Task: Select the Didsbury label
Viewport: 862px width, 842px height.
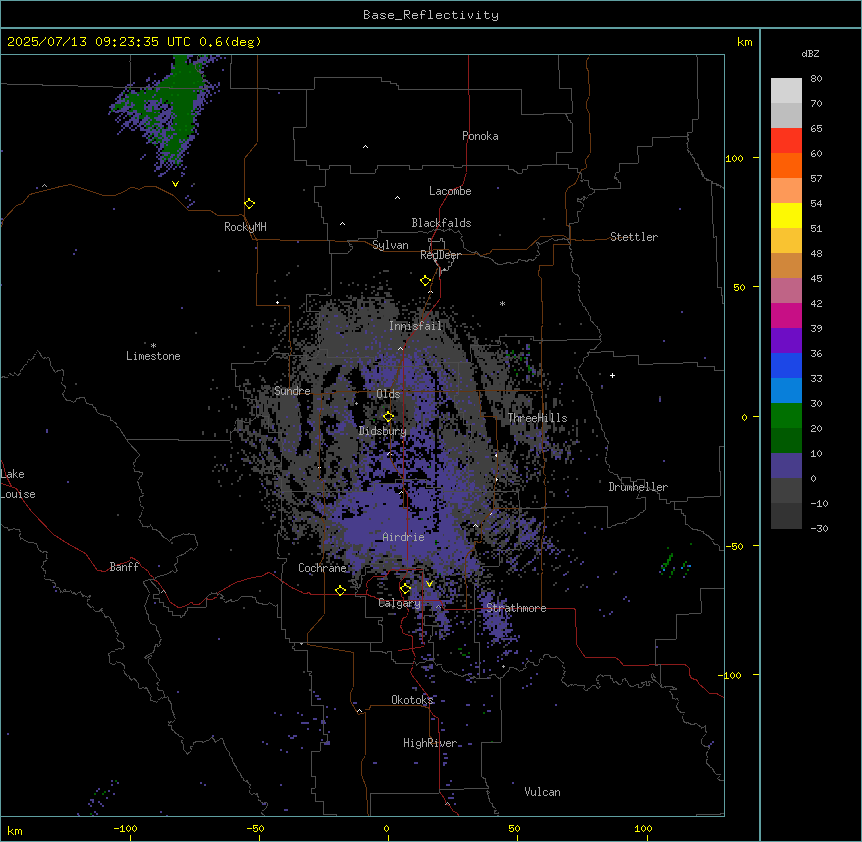Action: point(383,431)
